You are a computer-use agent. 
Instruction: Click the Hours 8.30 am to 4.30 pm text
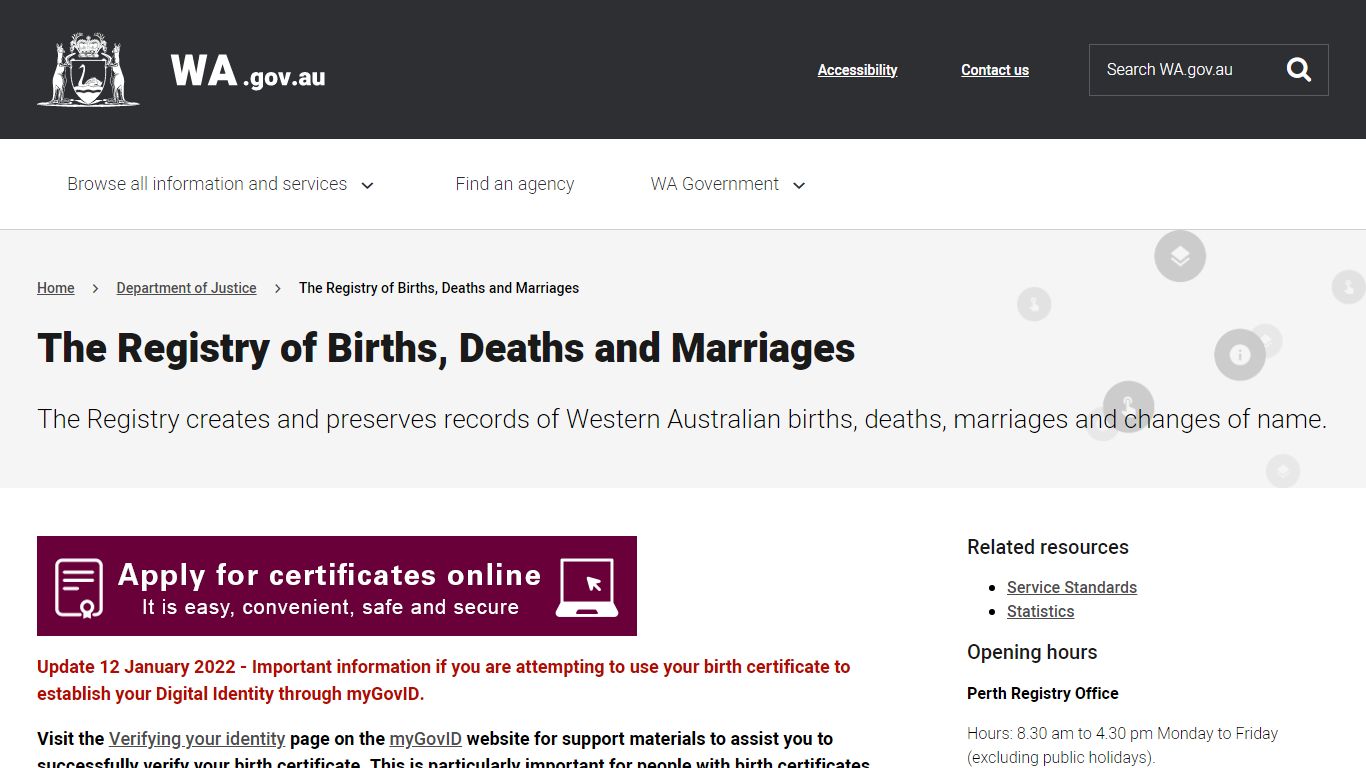[1122, 745]
